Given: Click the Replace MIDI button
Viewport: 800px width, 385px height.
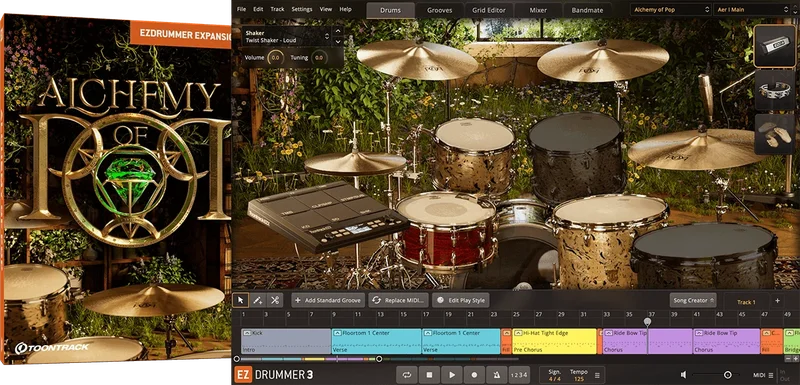Looking at the screenshot, I should click(x=399, y=300).
